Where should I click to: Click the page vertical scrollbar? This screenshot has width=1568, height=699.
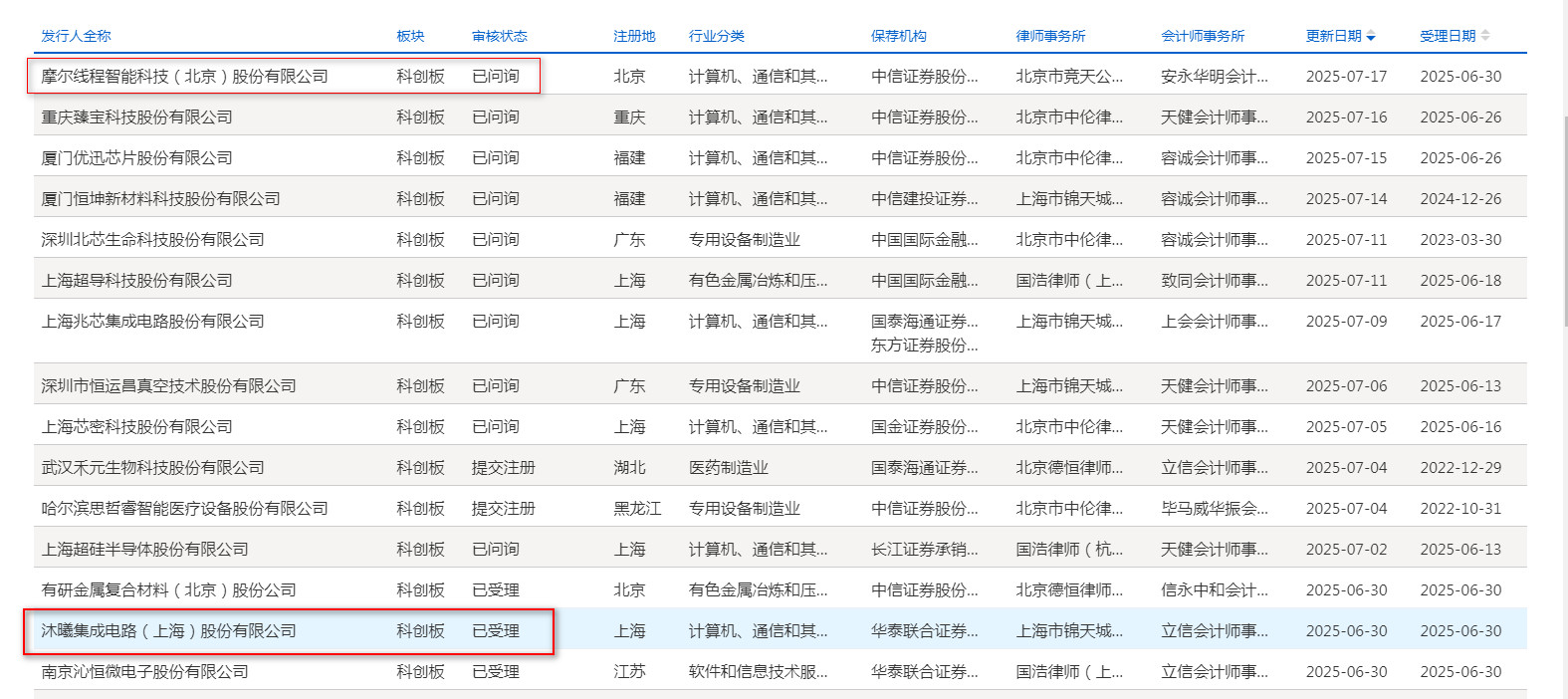point(1564,219)
